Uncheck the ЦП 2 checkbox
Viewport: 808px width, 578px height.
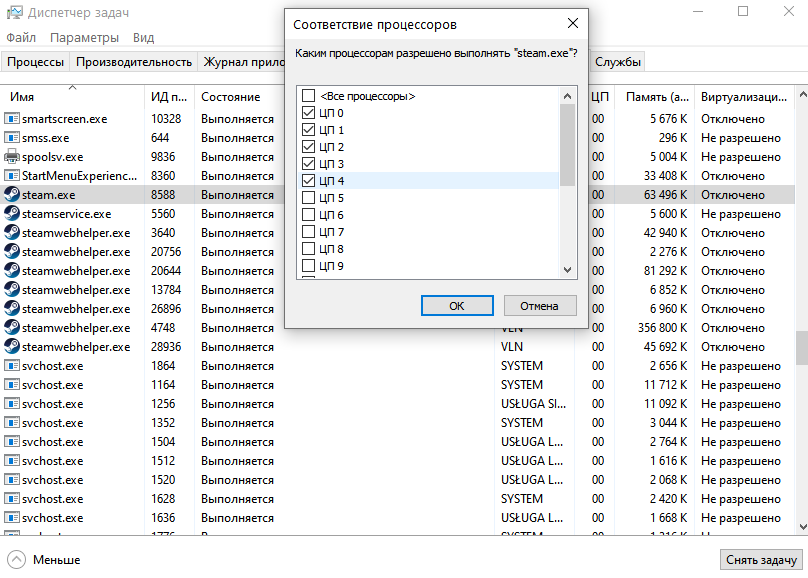pyautogui.click(x=308, y=147)
